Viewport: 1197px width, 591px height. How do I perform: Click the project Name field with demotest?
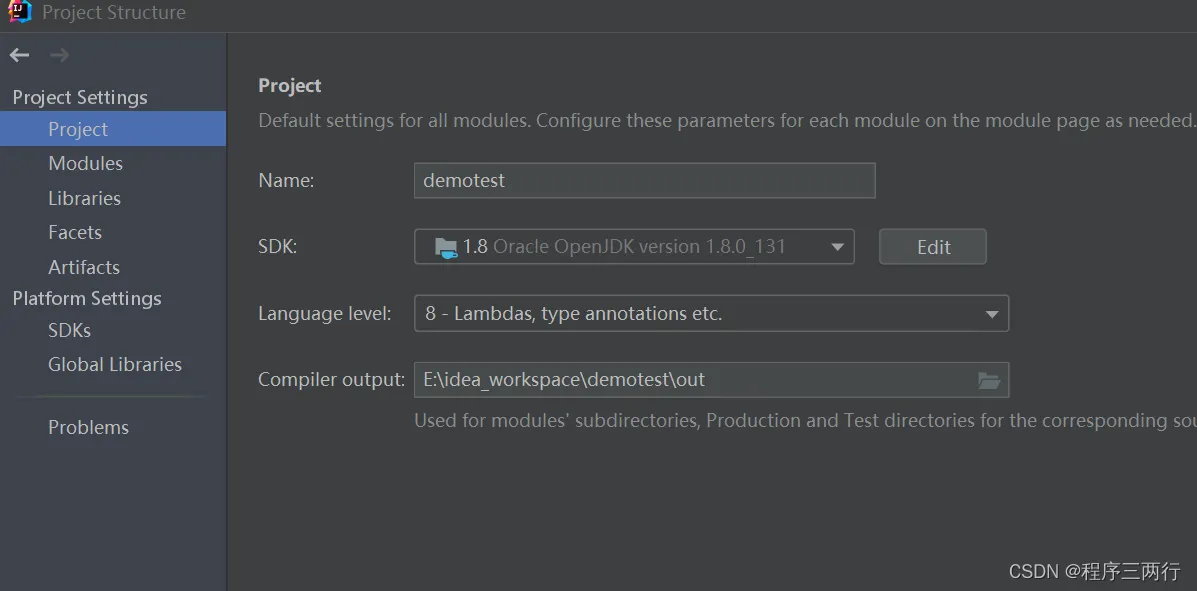pyautogui.click(x=644, y=180)
